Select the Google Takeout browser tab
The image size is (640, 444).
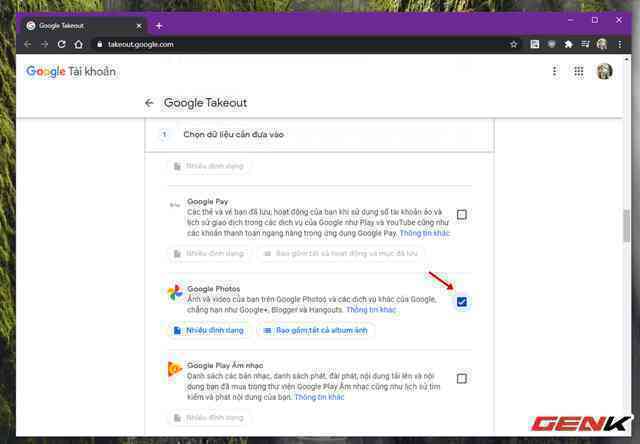coord(84,26)
